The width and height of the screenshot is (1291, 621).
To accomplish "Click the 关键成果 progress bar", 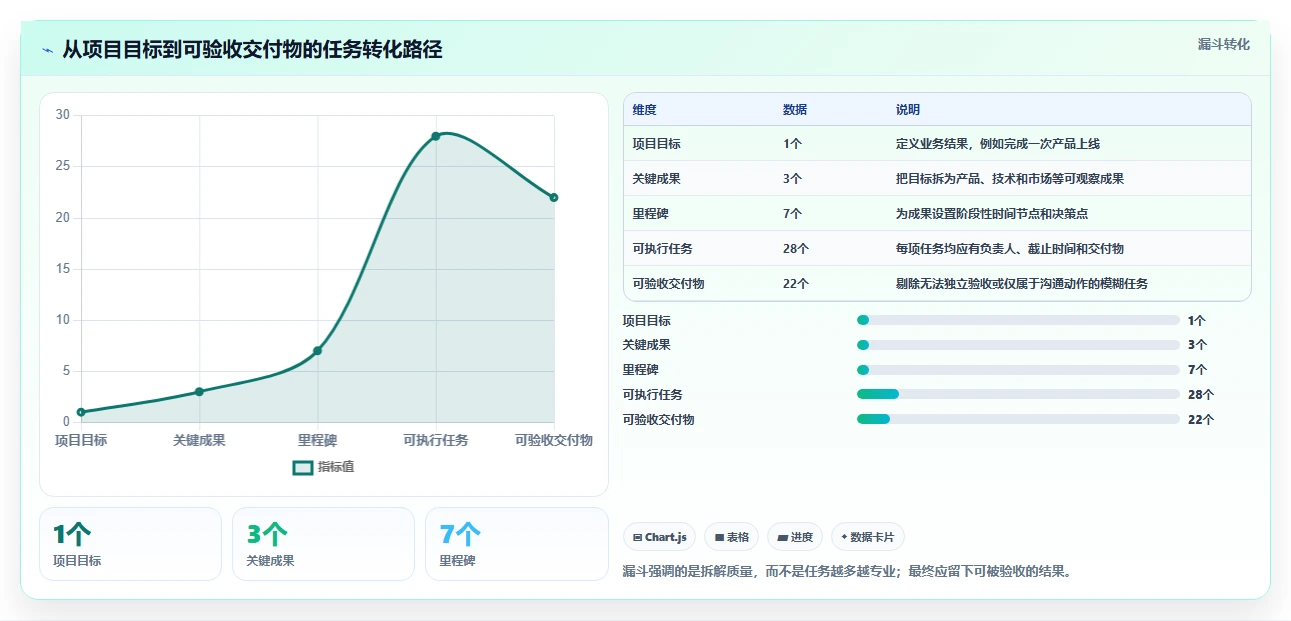I will pos(1018,345).
